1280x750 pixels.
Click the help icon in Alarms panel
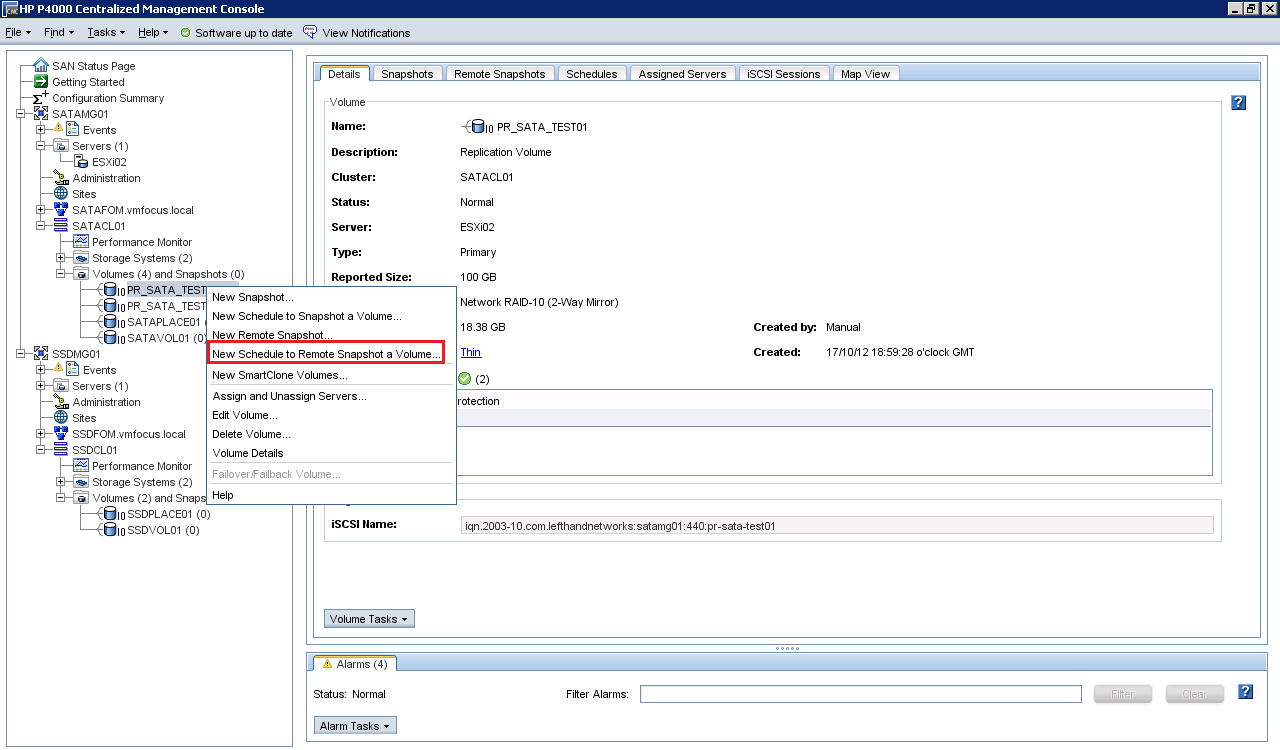[x=1245, y=692]
